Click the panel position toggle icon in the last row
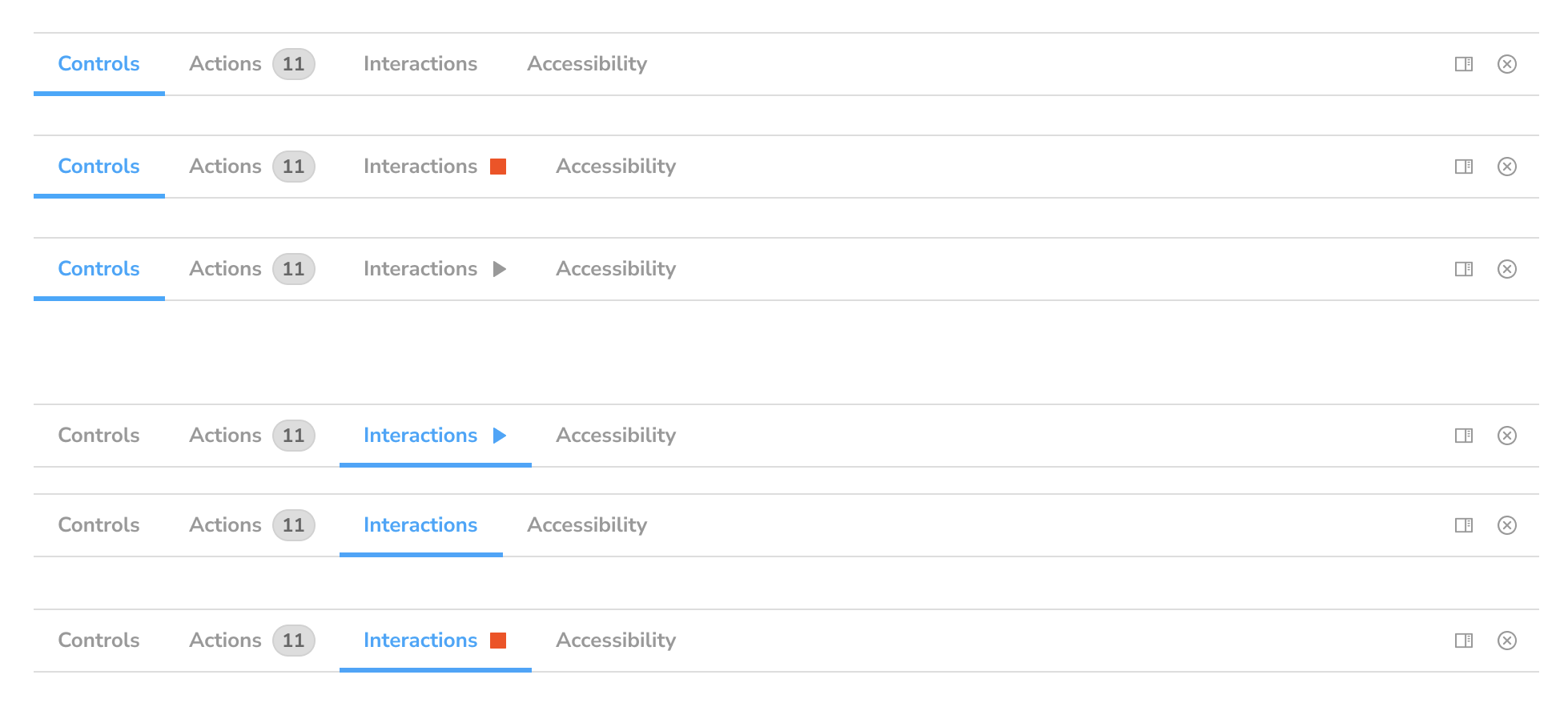Screen dimensions: 1568x711 [x=1464, y=641]
